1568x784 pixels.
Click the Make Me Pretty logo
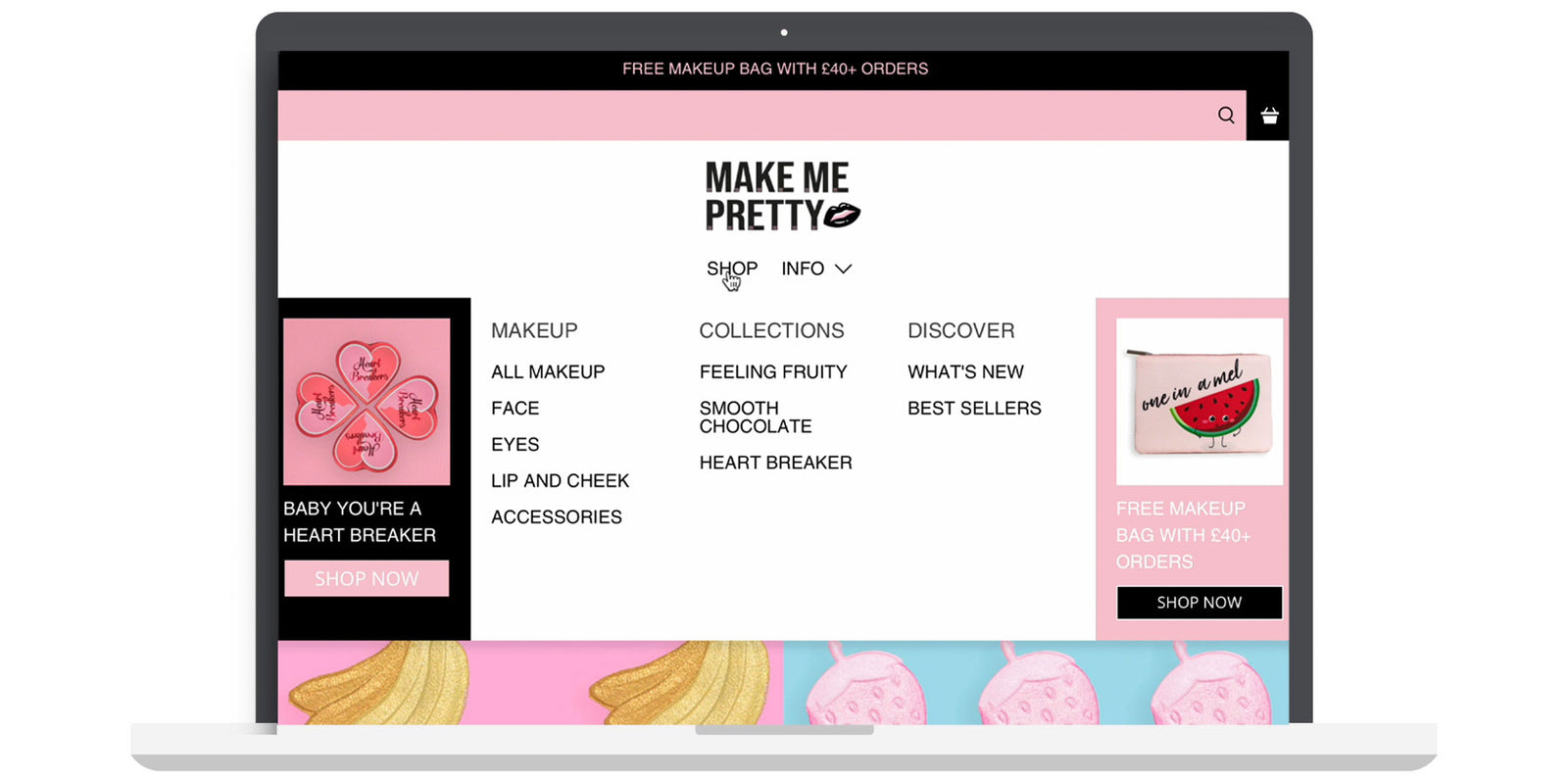click(781, 197)
